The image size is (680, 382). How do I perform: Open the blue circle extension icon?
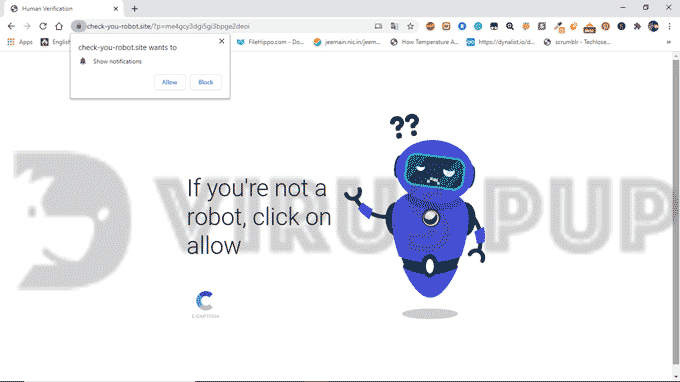click(x=462, y=26)
